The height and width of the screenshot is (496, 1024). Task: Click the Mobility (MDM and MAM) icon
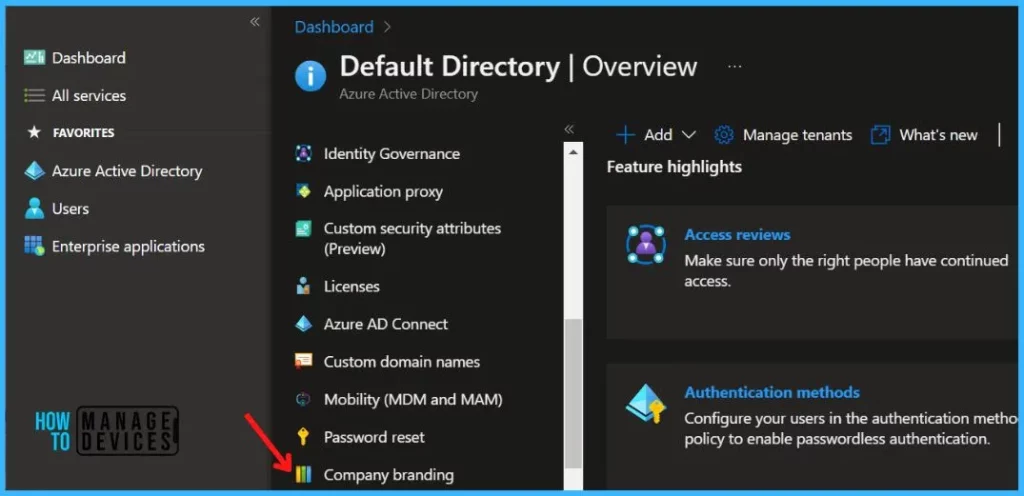point(303,399)
